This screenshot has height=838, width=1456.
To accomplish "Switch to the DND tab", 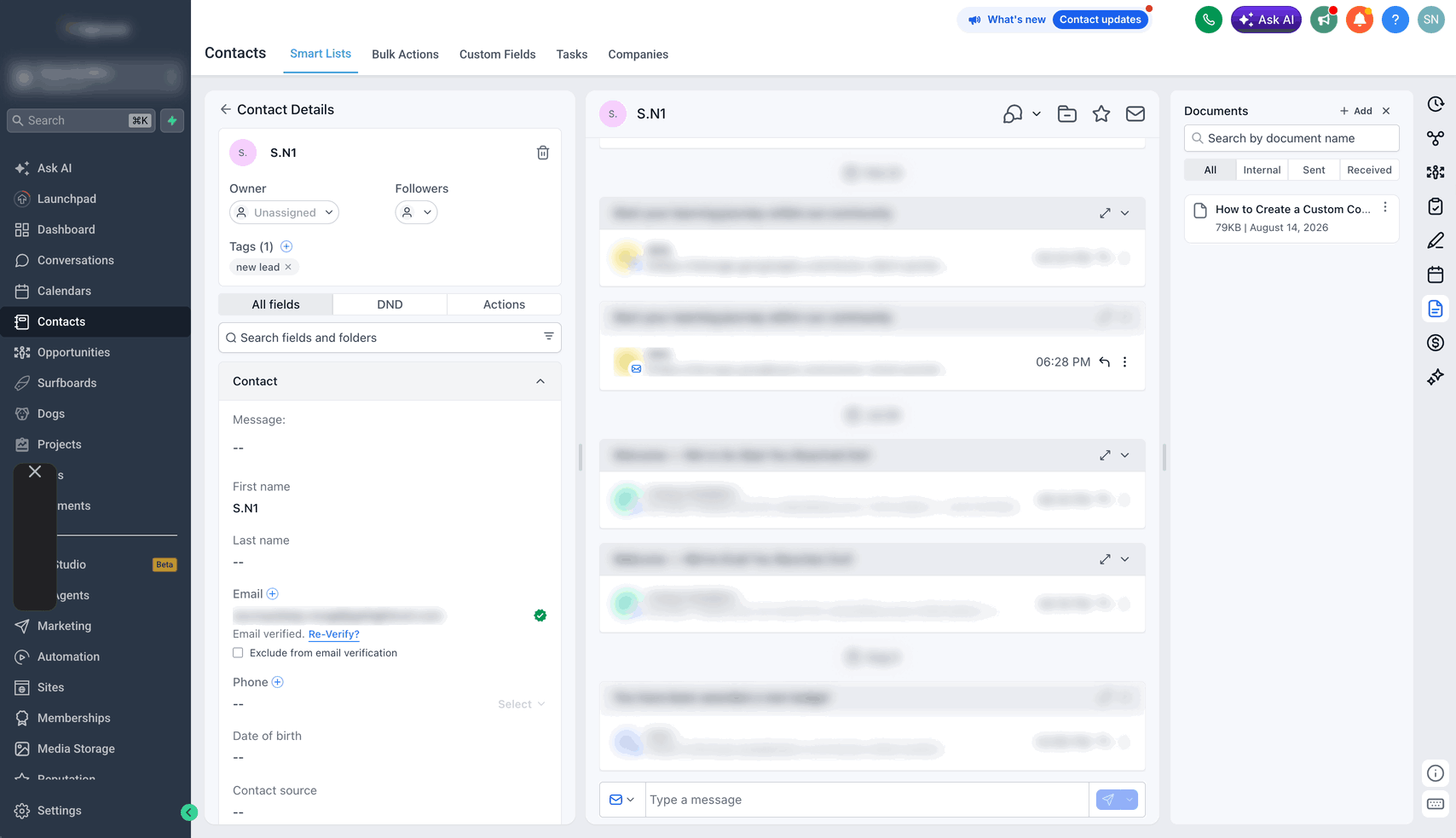I will 390,304.
